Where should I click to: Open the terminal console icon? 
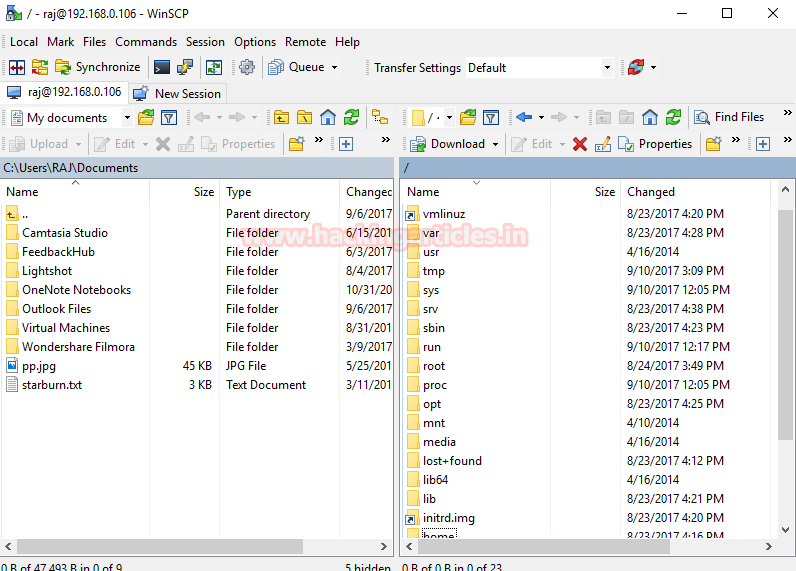(x=162, y=67)
